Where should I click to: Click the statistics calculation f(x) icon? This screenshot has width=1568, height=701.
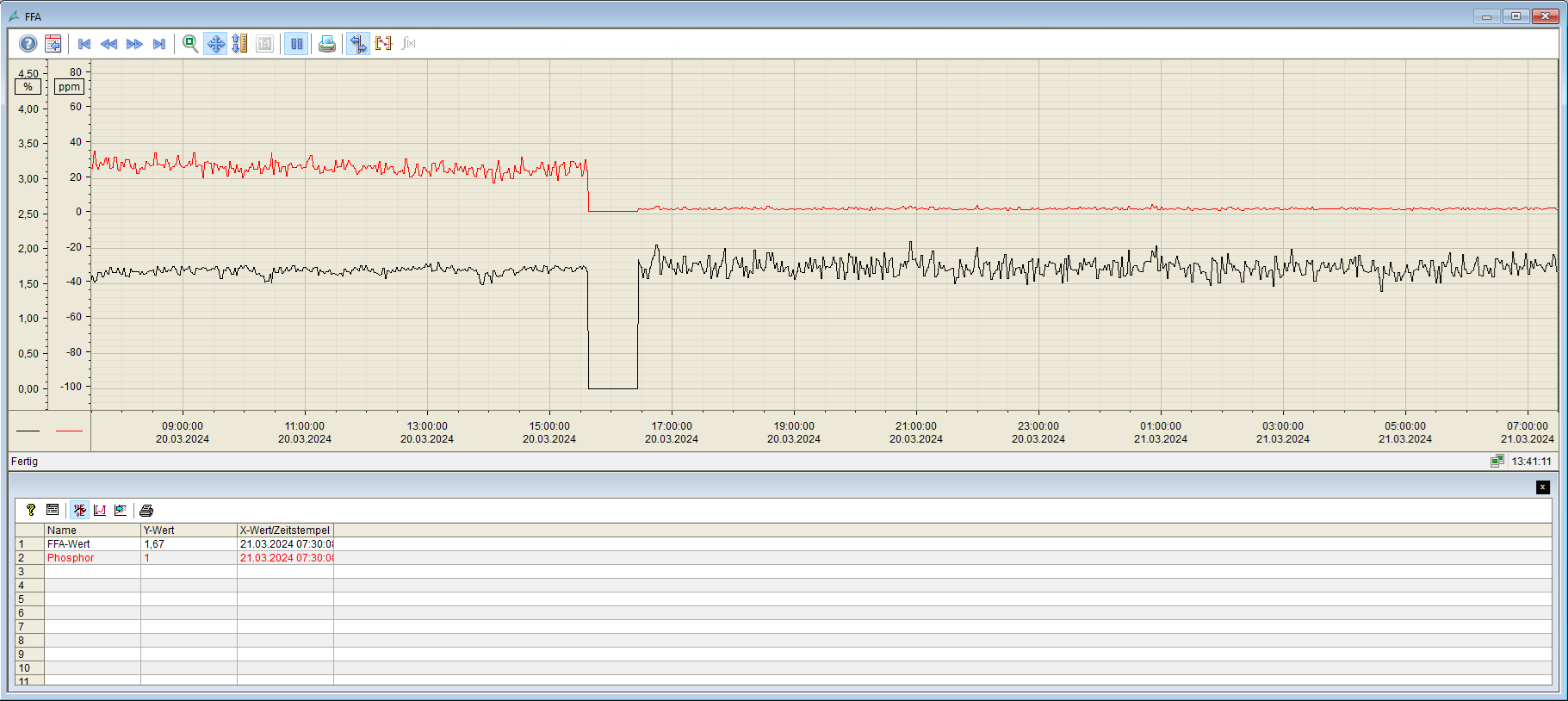408,43
